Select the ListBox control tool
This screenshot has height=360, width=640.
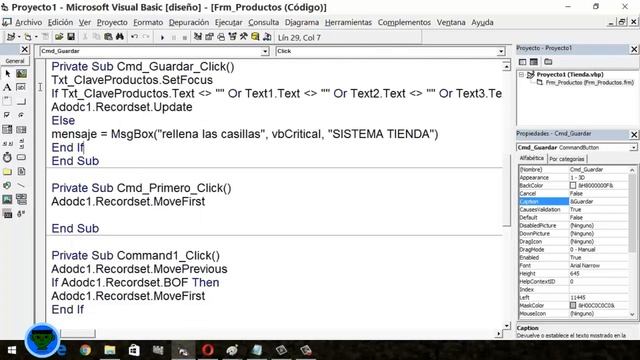click(21, 129)
